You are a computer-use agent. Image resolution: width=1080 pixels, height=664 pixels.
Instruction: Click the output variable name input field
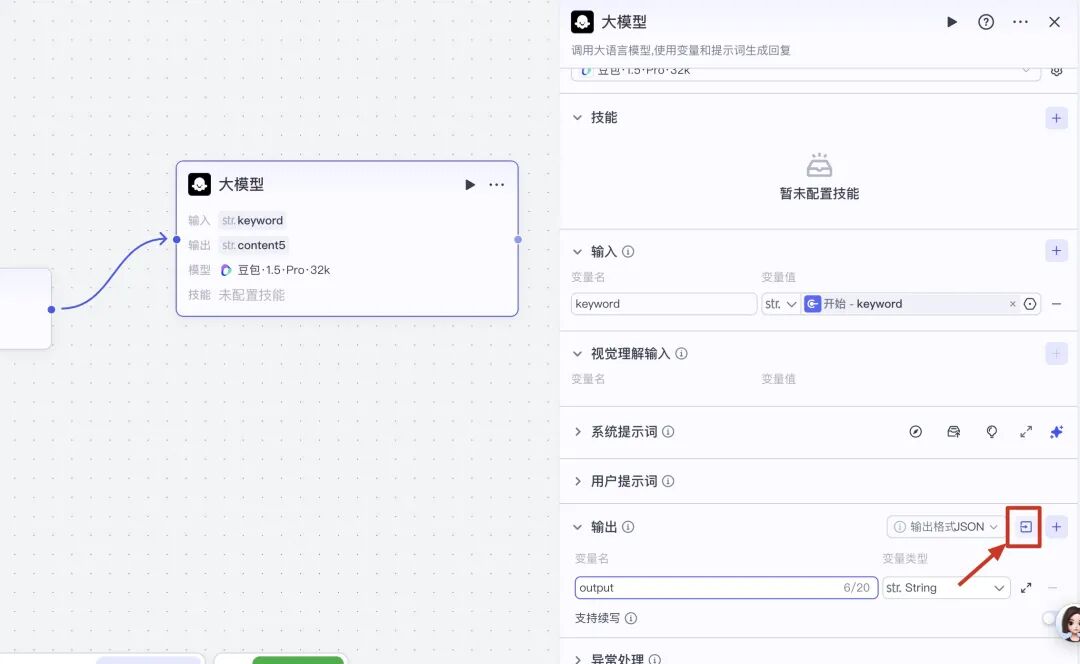(x=700, y=587)
